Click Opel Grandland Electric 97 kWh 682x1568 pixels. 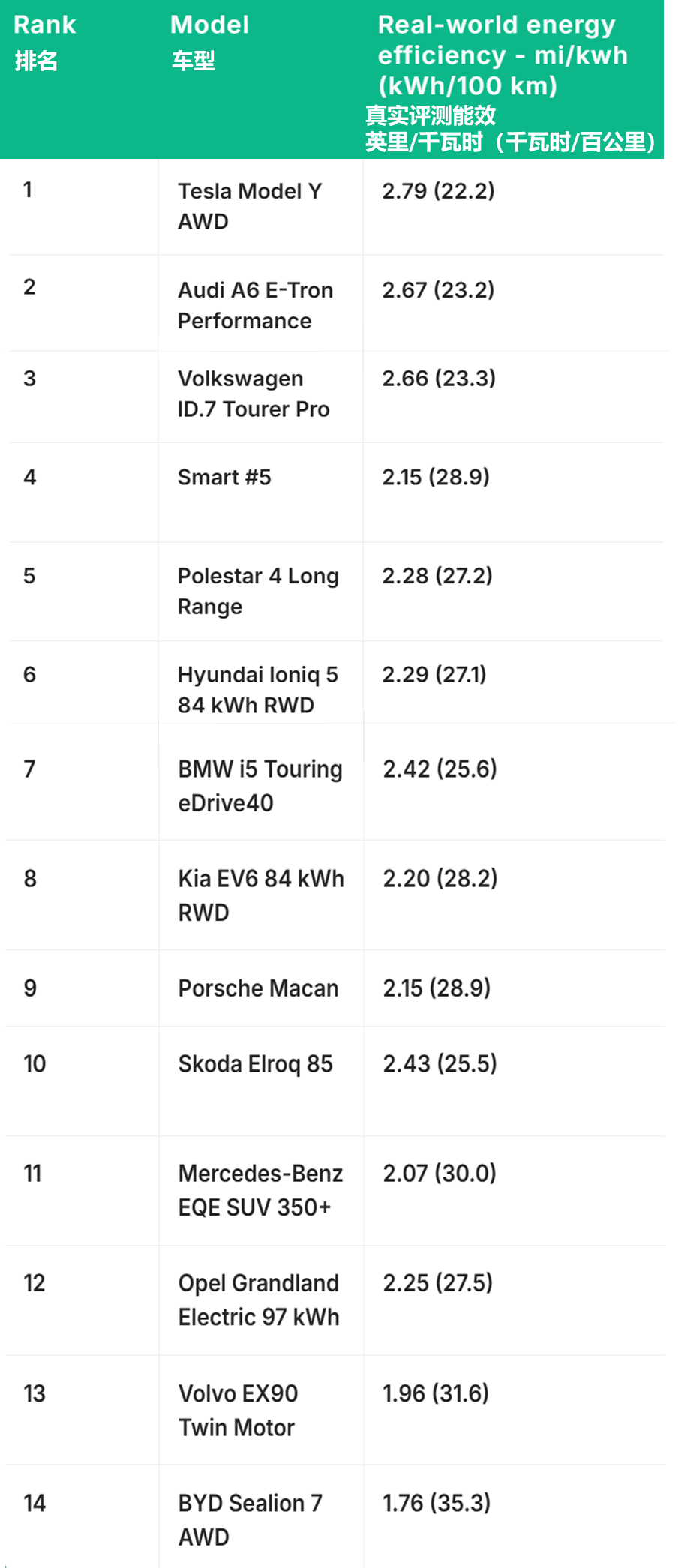[x=259, y=1300]
